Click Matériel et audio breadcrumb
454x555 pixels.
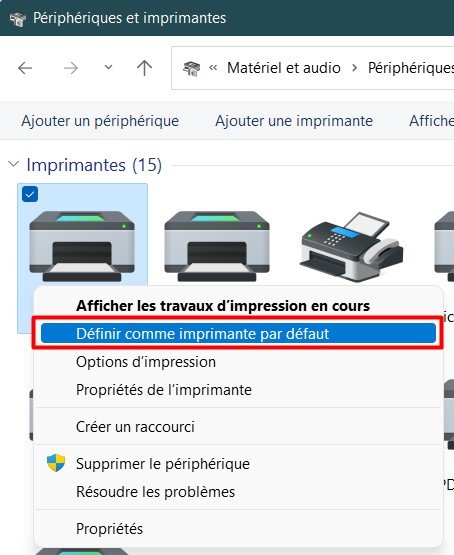284,68
